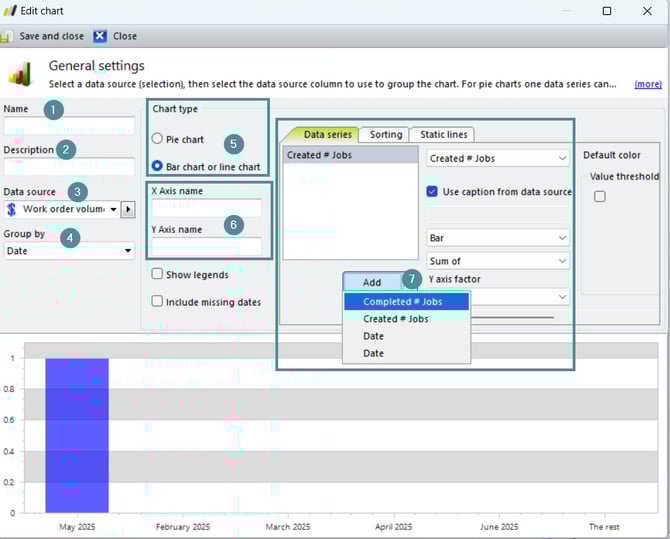Click the blue X Close icon
The image size is (670, 539).
pos(100,36)
